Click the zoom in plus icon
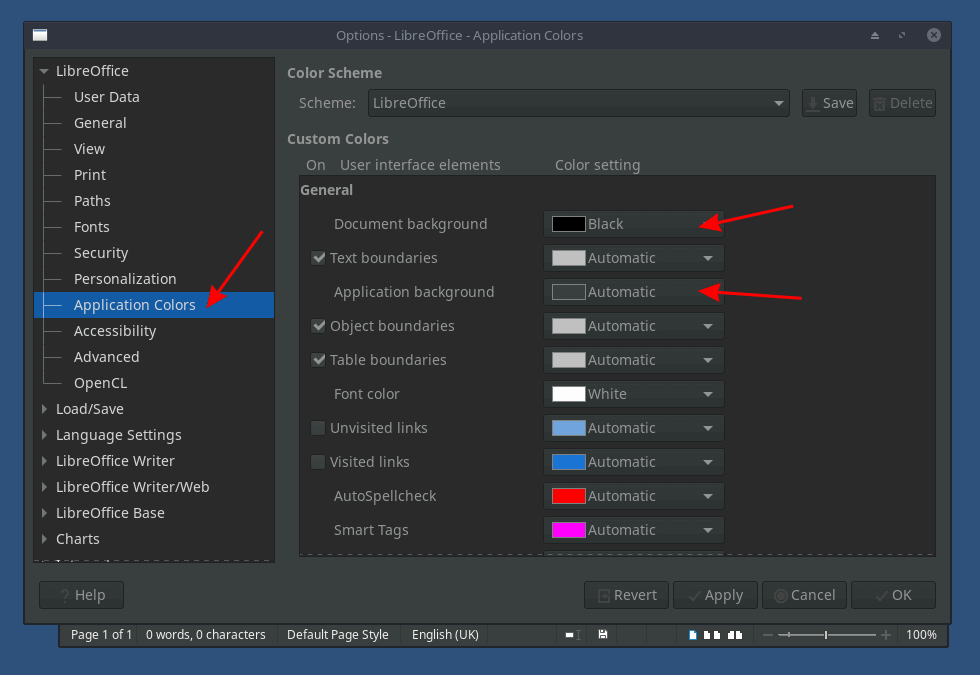This screenshot has height=675, width=980. (886, 635)
